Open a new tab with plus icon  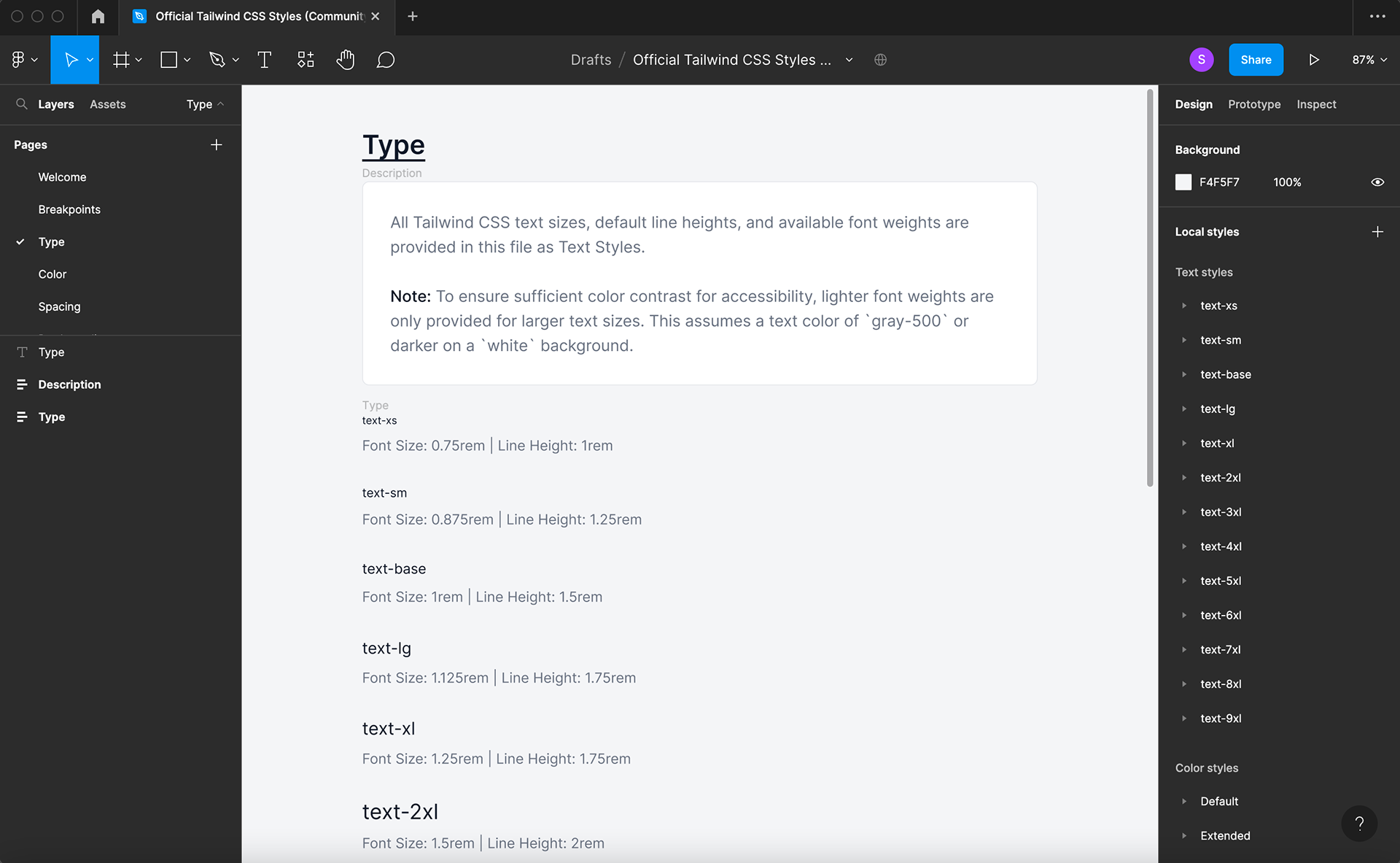point(413,16)
